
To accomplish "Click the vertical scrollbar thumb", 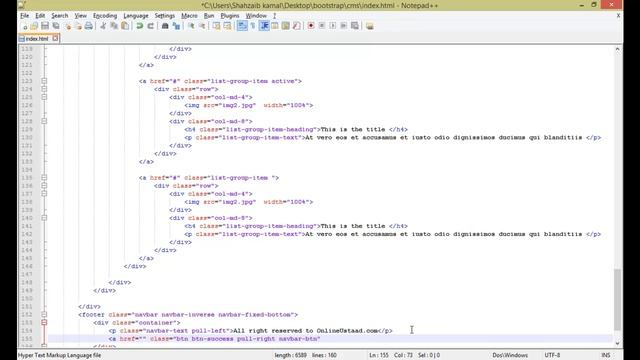I will [x=617, y=299].
